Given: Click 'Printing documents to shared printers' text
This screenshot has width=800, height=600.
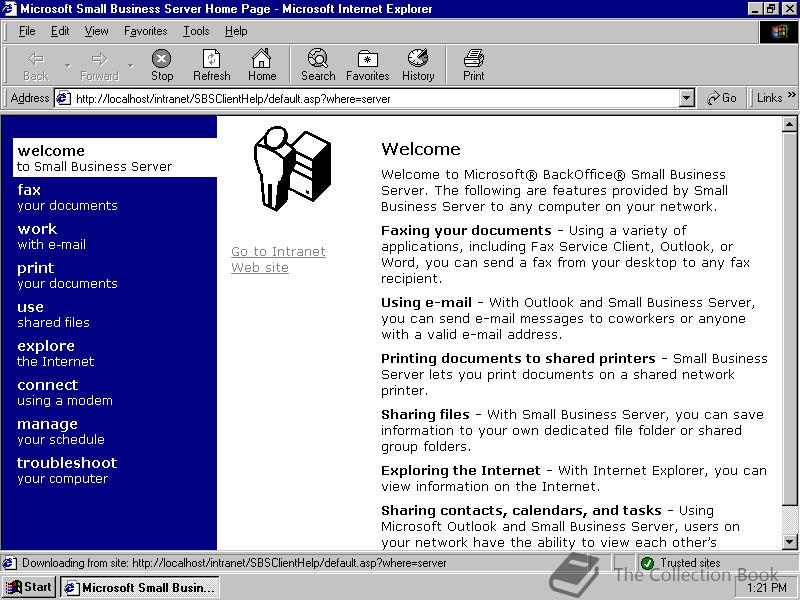Looking at the screenshot, I should click(x=518, y=359).
